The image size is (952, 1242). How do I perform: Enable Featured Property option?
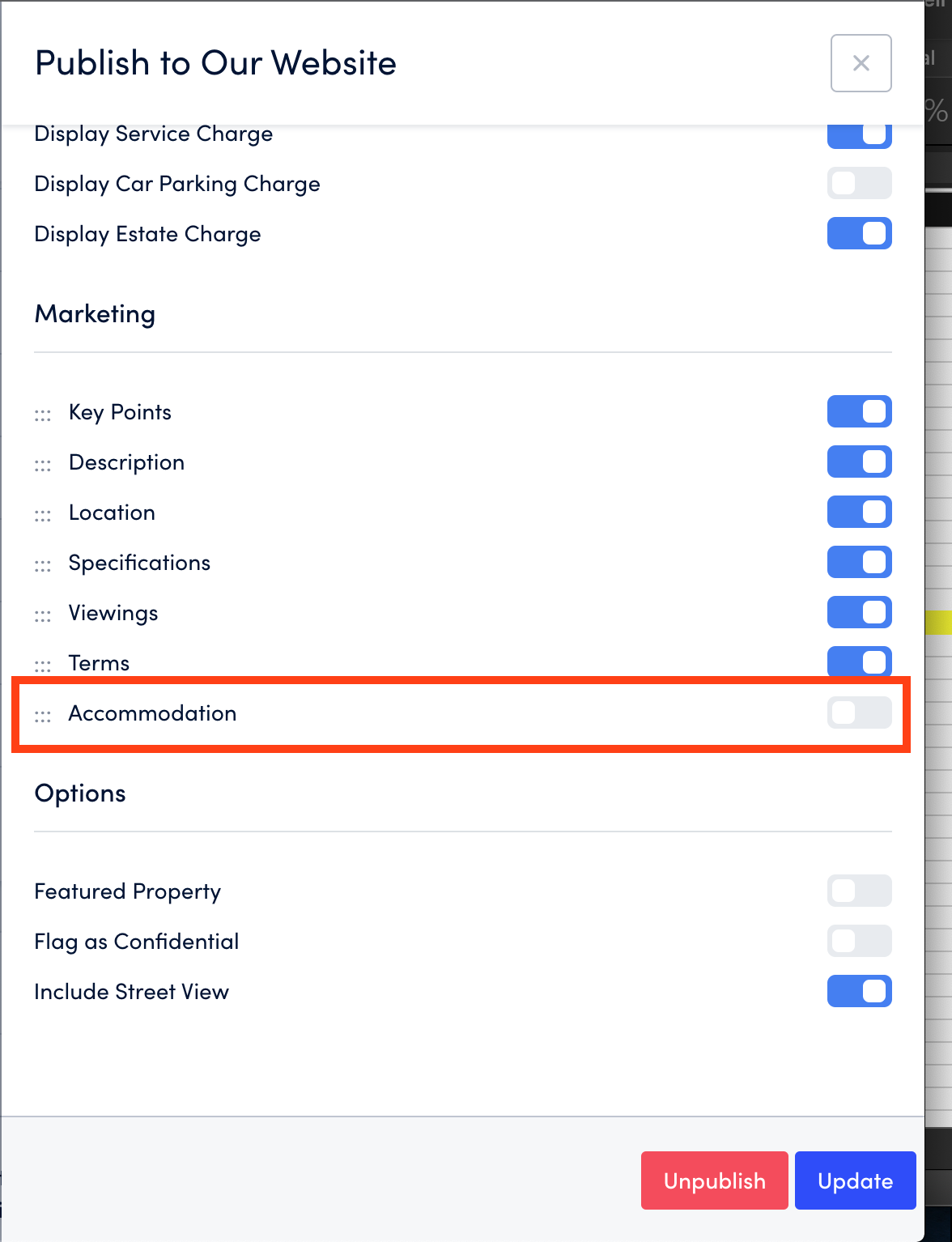(x=859, y=891)
